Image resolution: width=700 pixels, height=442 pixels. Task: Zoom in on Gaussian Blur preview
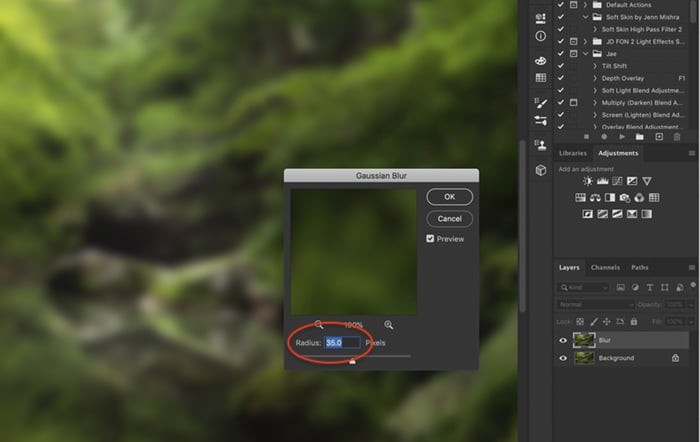(x=389, y=325)
